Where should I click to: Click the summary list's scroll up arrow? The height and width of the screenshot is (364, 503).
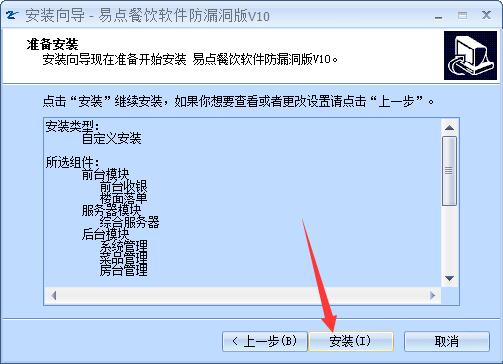click(449, 128)
